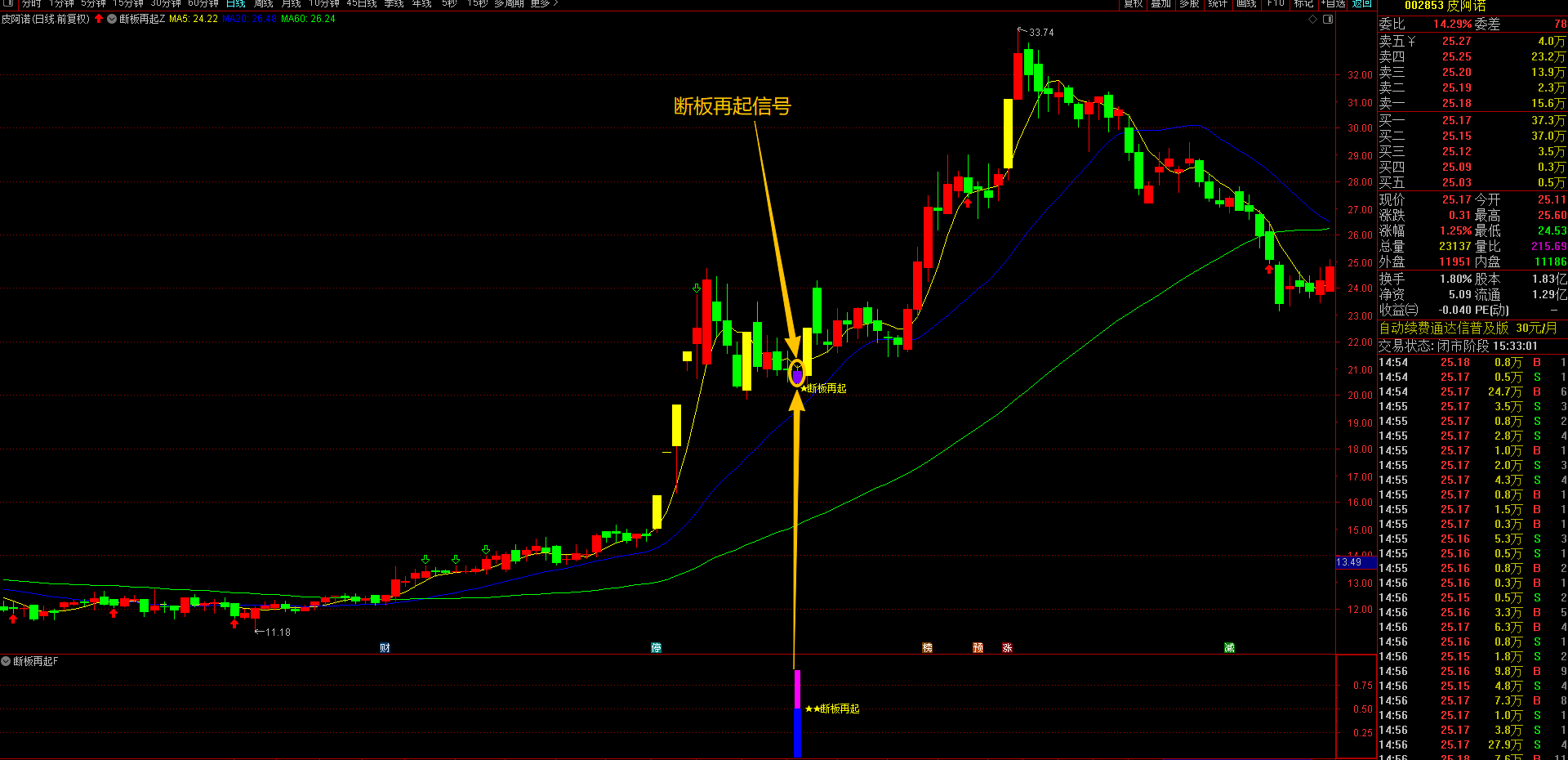Click the 多股 multi-stock button
Screen dimensions: 1568x760
(x=1189, y=3)
